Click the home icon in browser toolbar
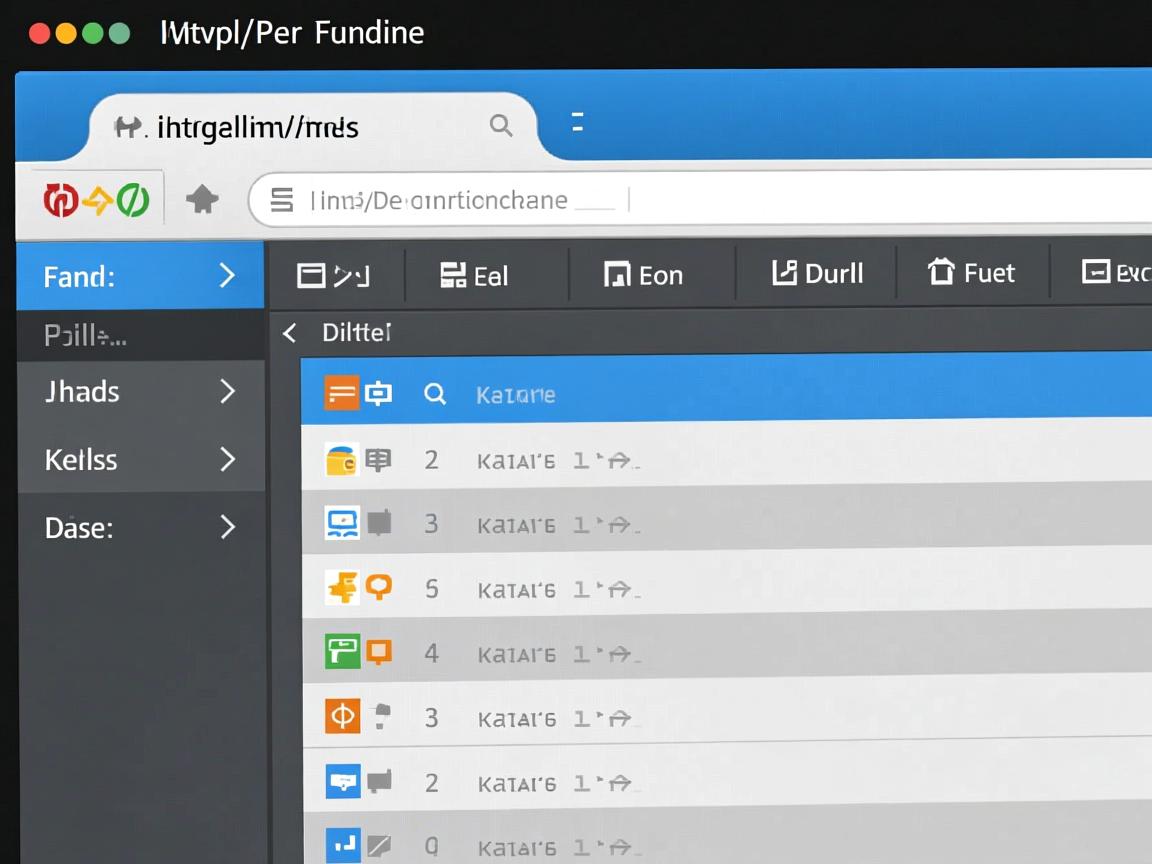1152x864 pixels. click(x=202, y=200)
